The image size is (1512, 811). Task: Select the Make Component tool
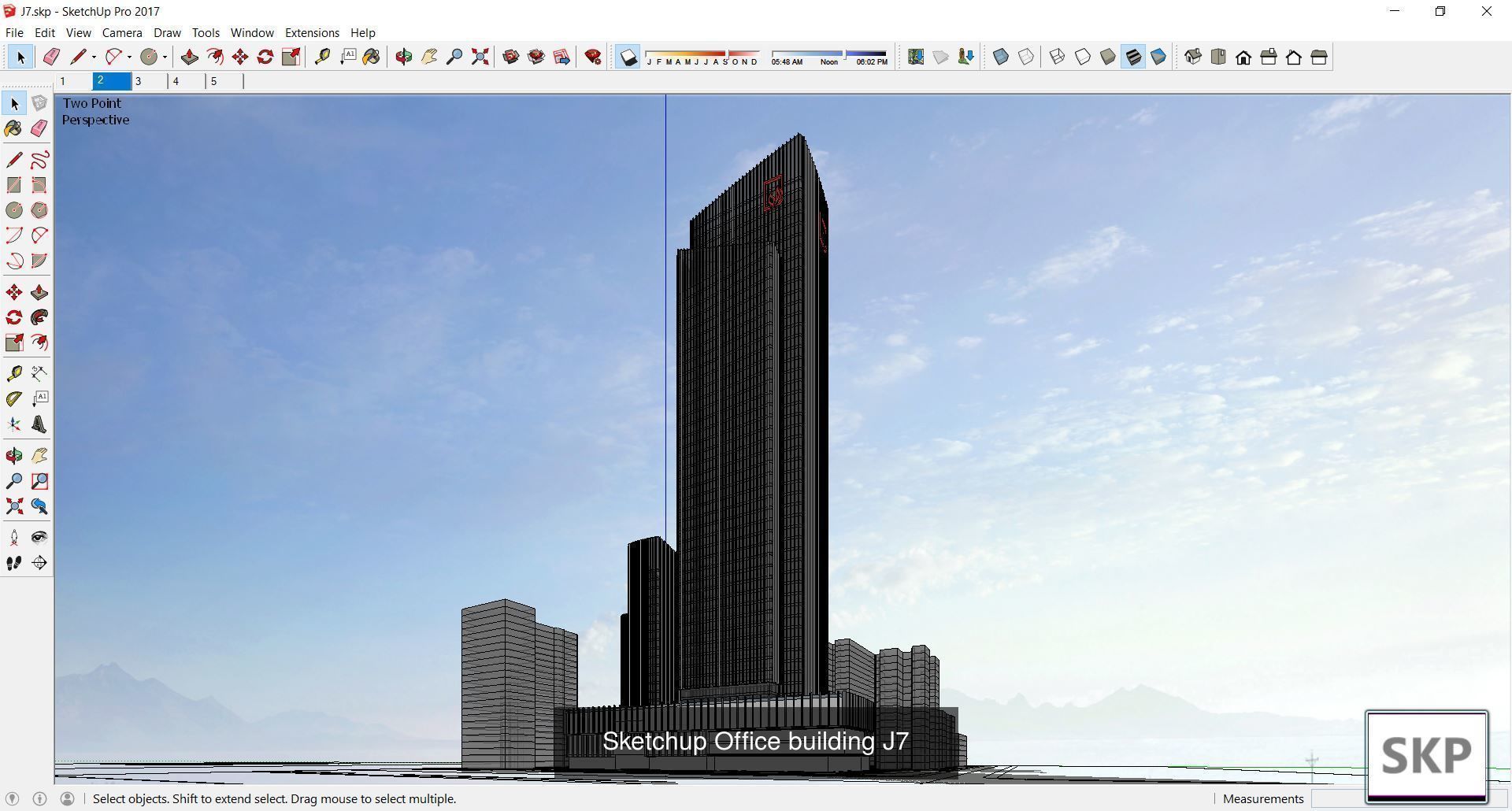point(39,103)
